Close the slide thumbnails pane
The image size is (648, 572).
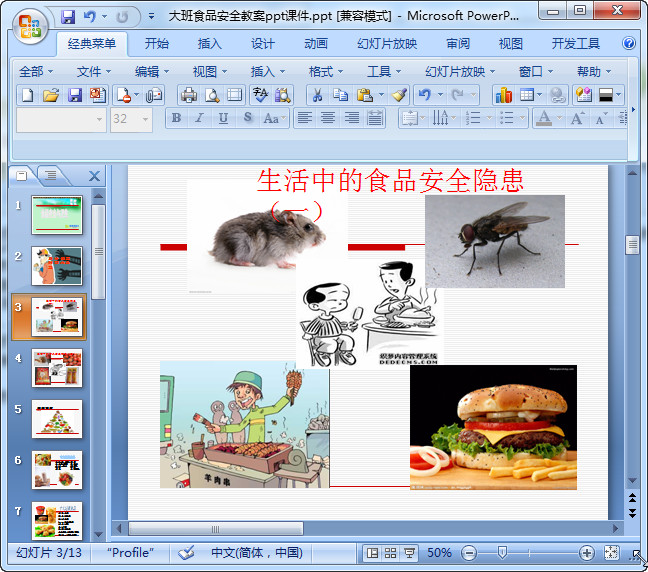[94, 176]
